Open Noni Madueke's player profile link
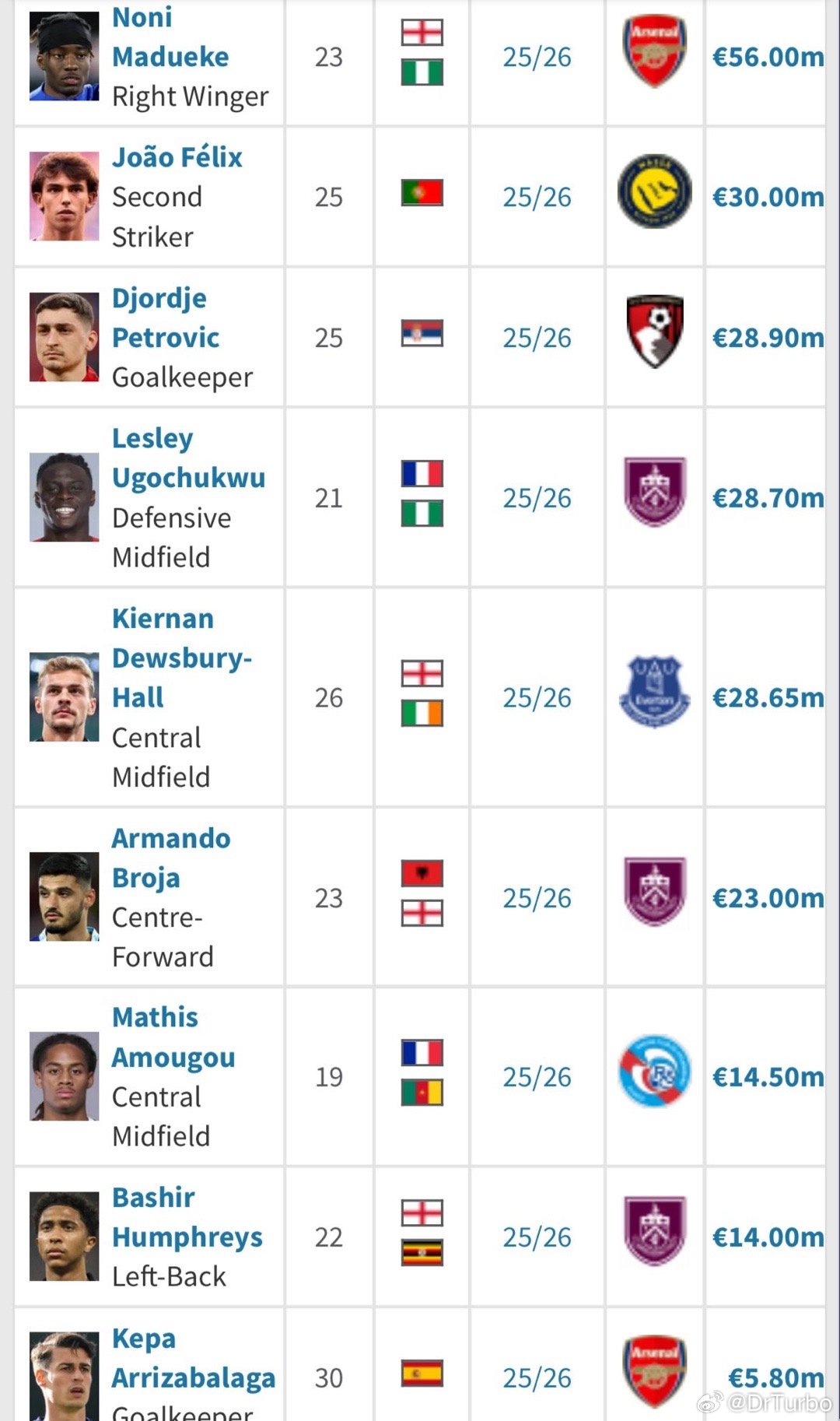 [170, 37]
